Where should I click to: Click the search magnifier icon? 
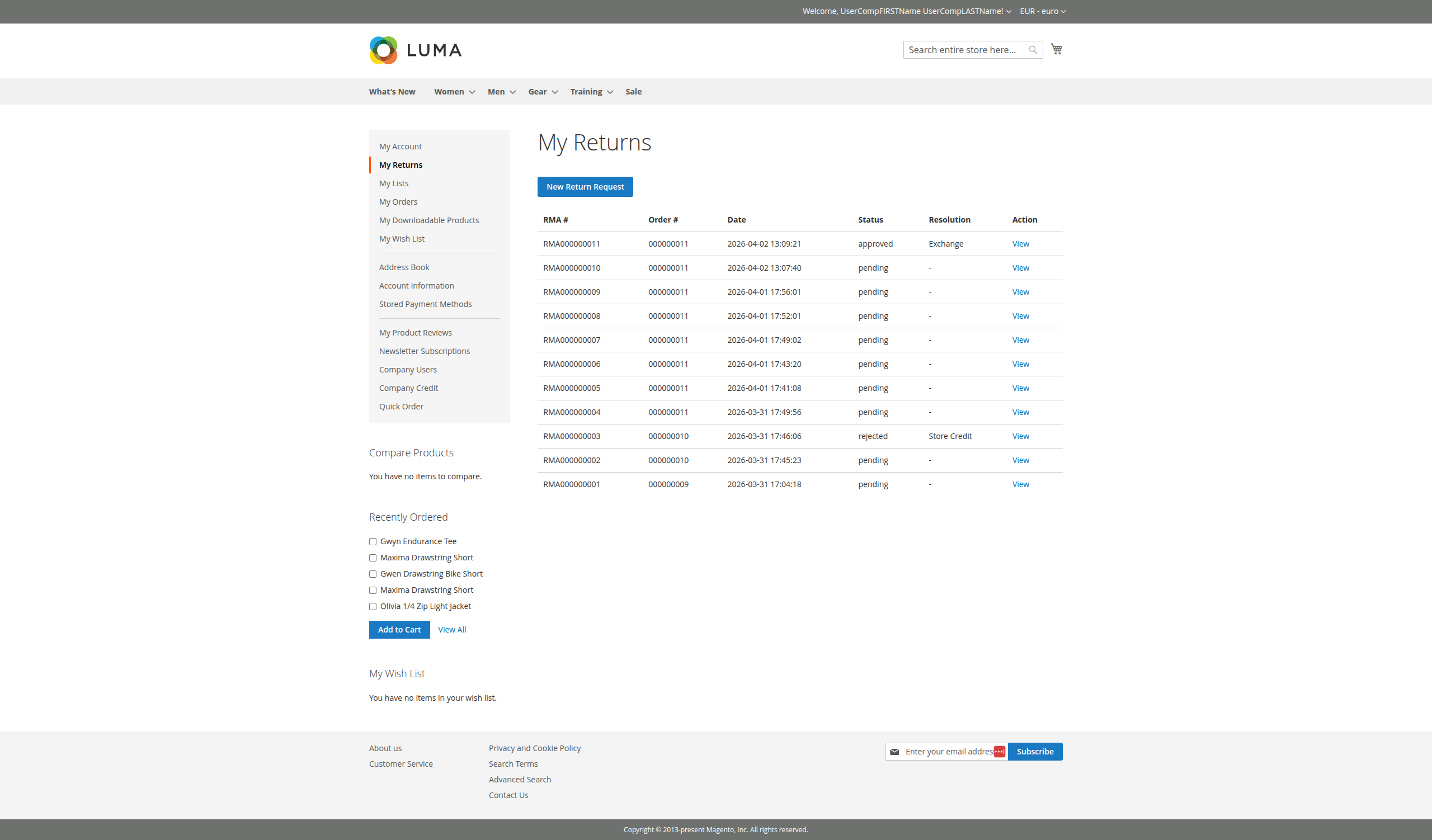click(x=1033, y=50)
